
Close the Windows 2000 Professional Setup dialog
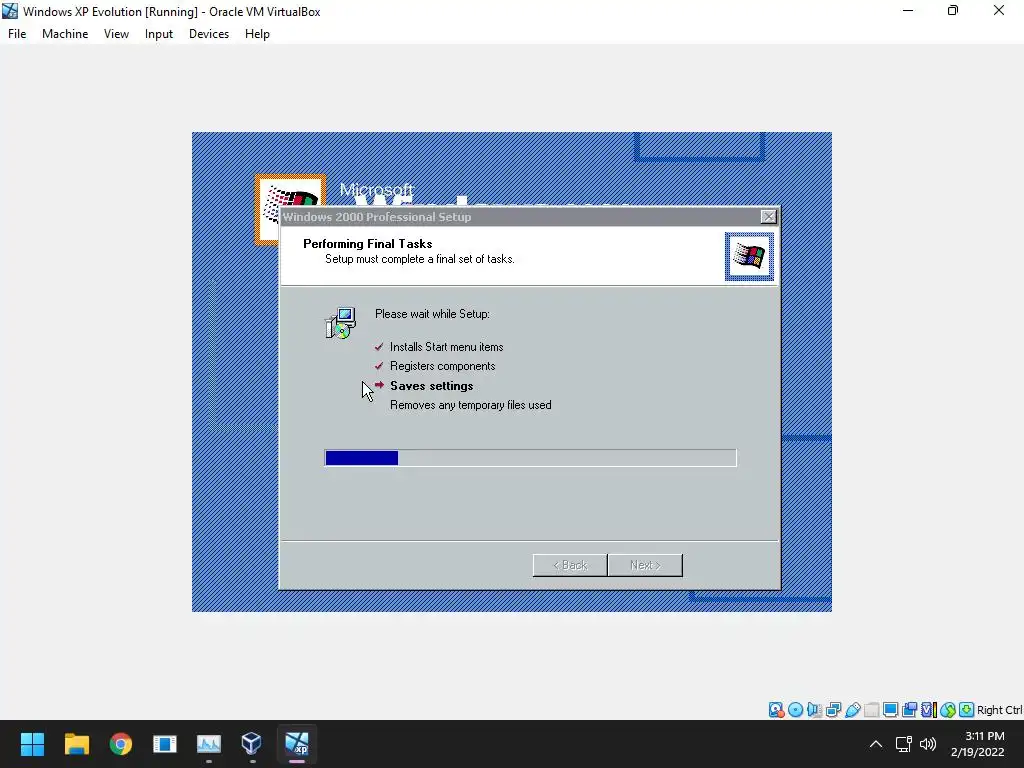click(769, 217)
